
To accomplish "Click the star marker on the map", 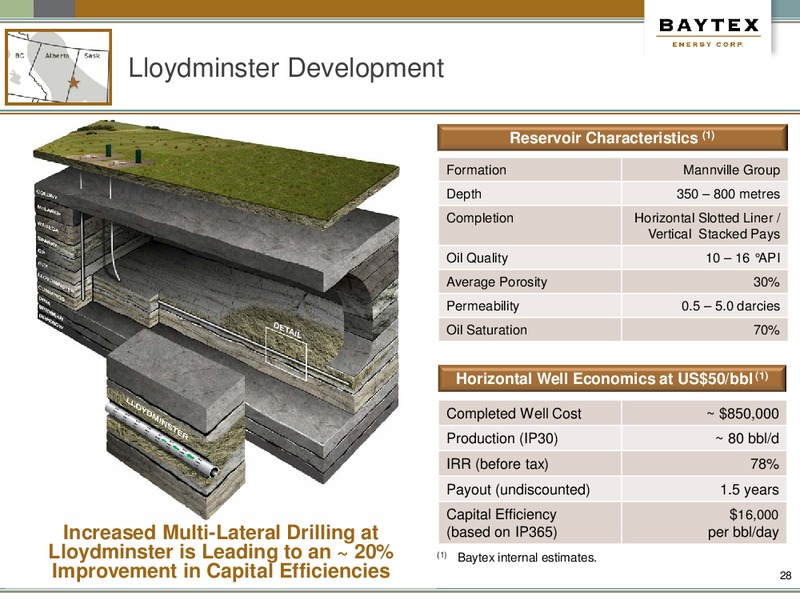I will coord(74,82).
